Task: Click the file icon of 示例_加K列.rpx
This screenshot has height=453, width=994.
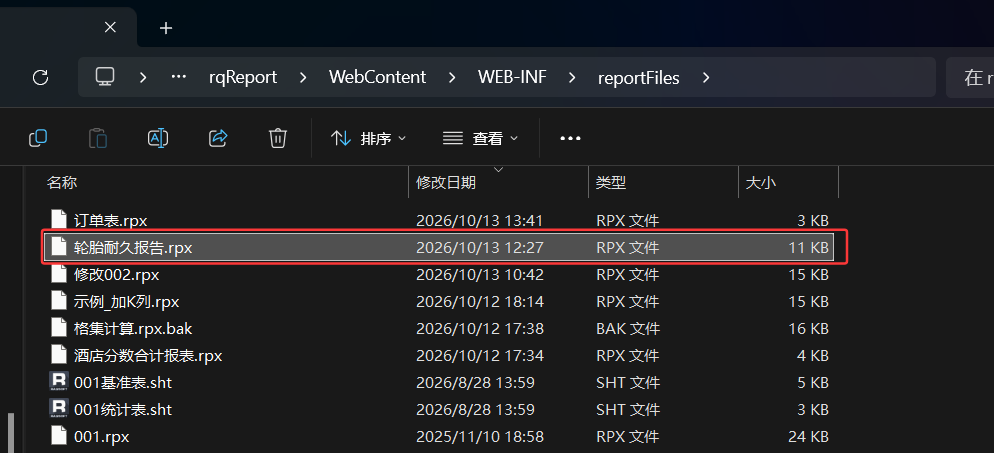Action: tap(58, 300)
